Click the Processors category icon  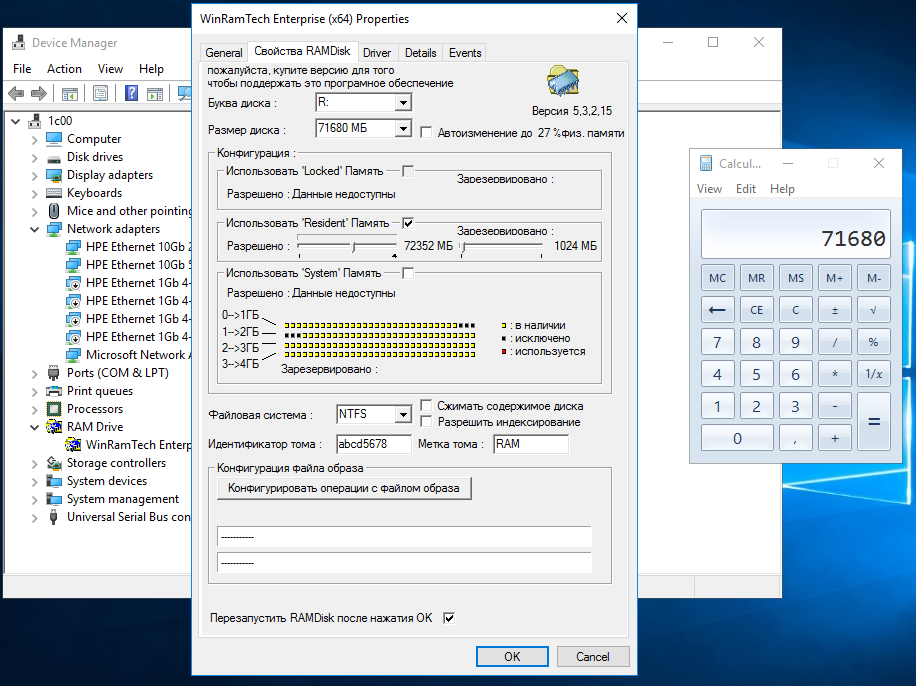point(54,409)
